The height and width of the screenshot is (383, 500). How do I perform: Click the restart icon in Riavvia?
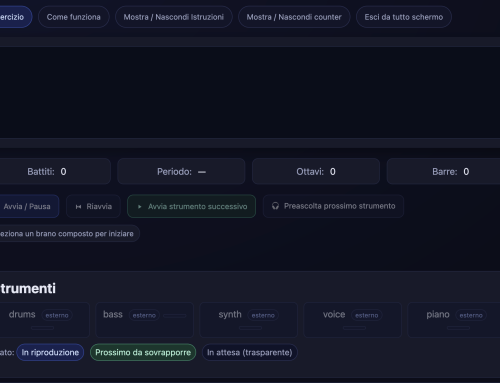click(x=78, y=207)
